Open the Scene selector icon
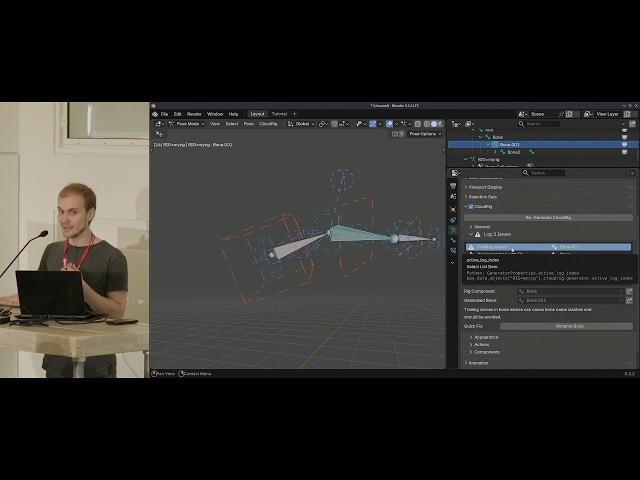Viewport: 640px width, 480px height. [523, 114]
